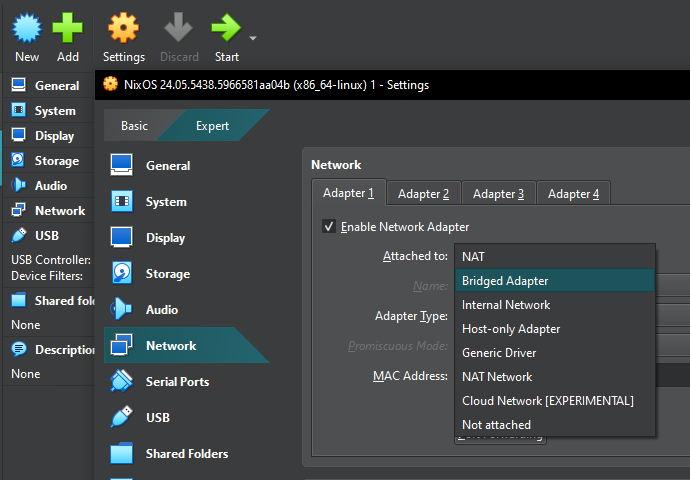Choose Host-only Adapter attachment option

coord(555,329)
